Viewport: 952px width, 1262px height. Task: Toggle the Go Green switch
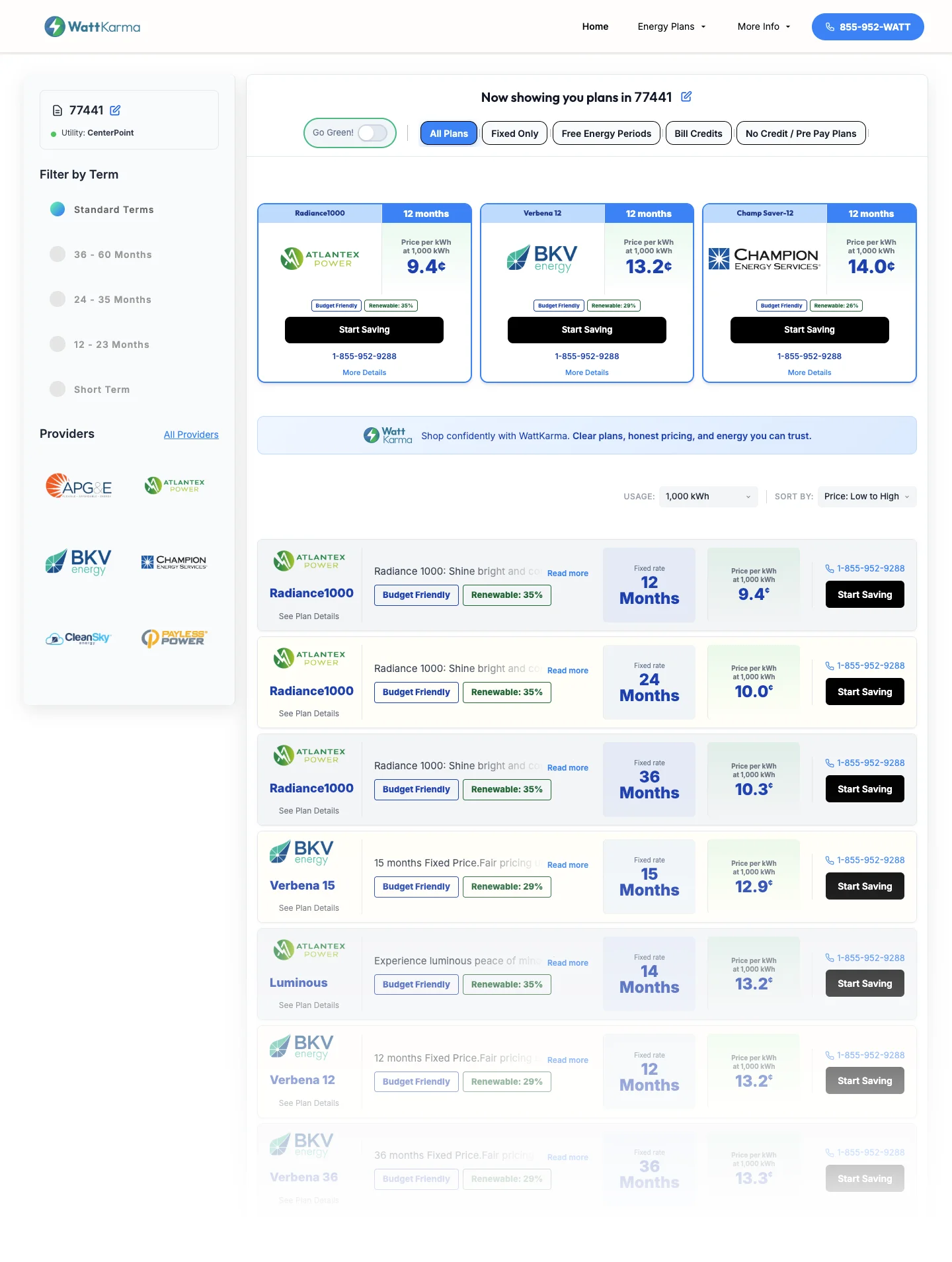pyautogui.click(x=372, y=133)
